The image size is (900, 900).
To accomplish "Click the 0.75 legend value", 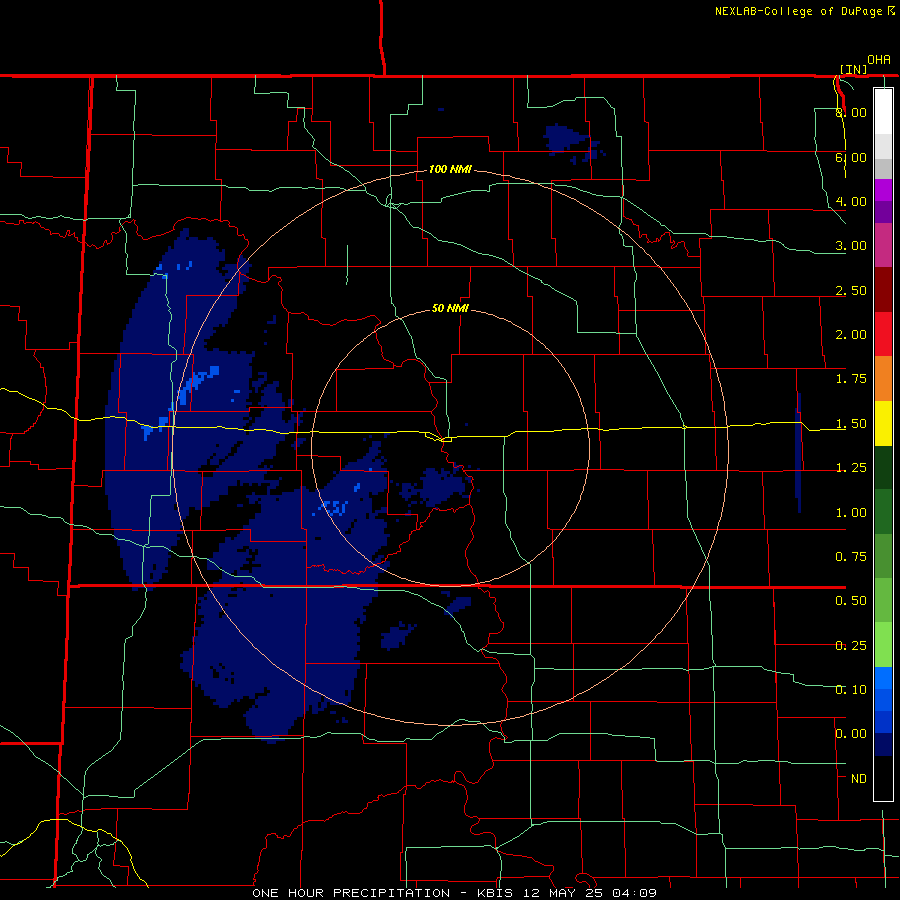I will (851, 557).
